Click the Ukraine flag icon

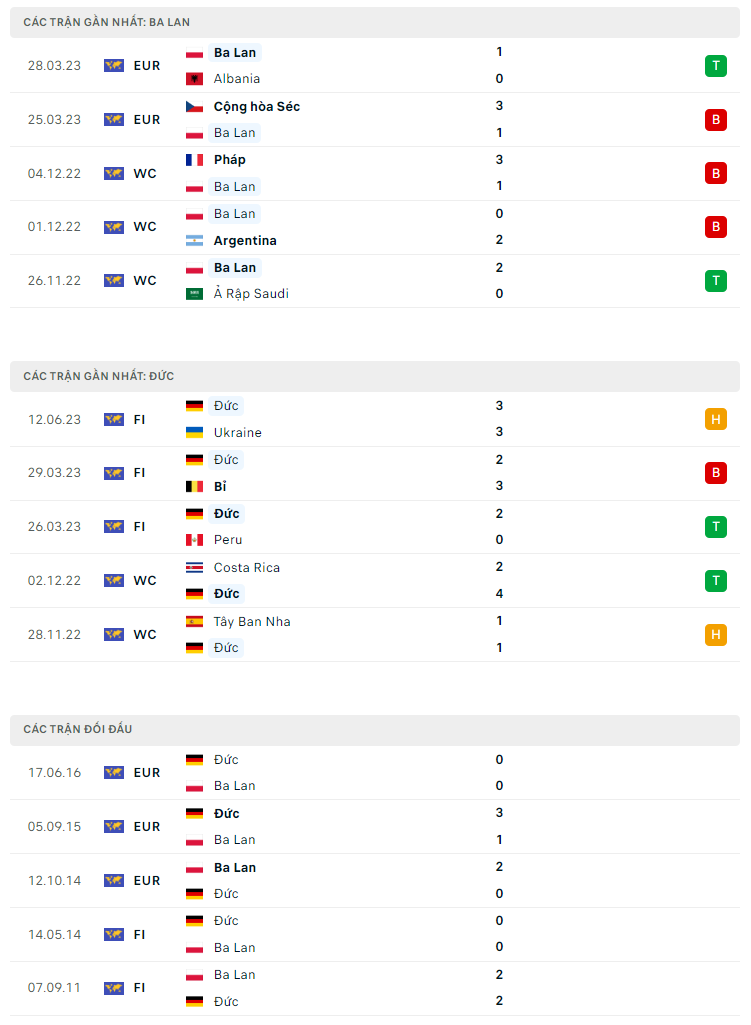pyautogui.click(x=194, y=433)
